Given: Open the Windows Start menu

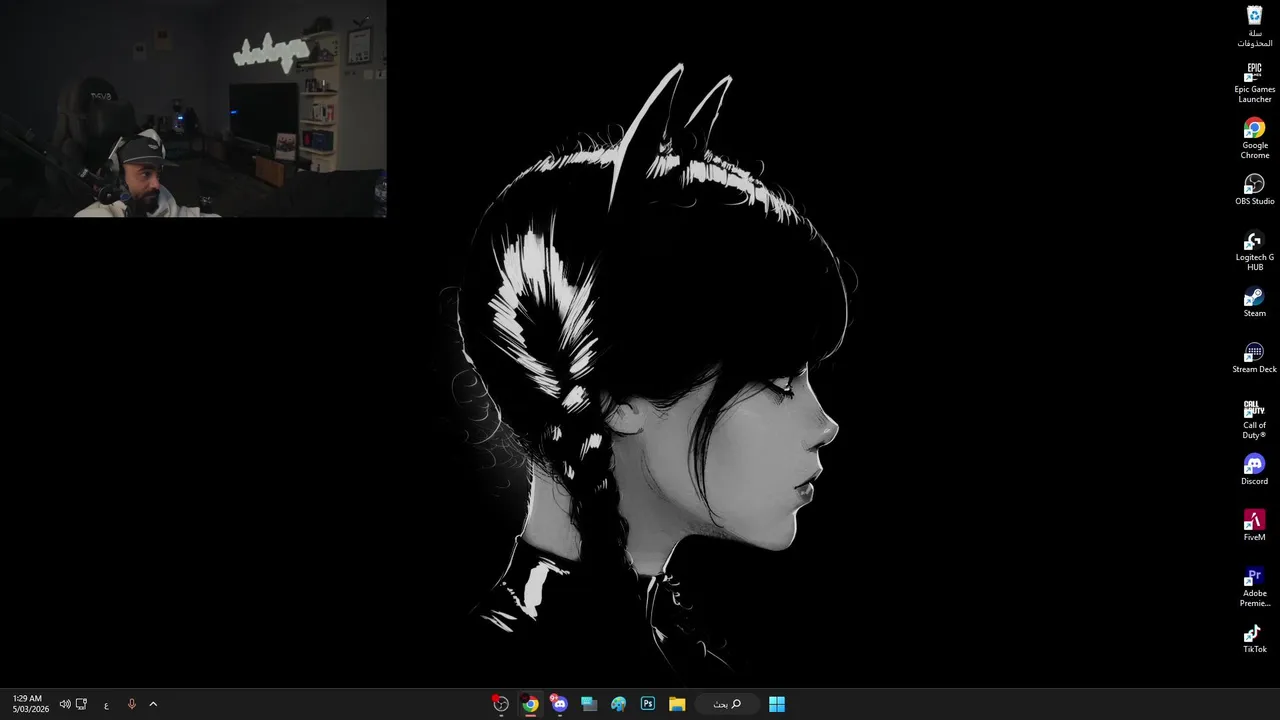Looking at the screenshot, I should pyautogui.click(x=777, y=704).
